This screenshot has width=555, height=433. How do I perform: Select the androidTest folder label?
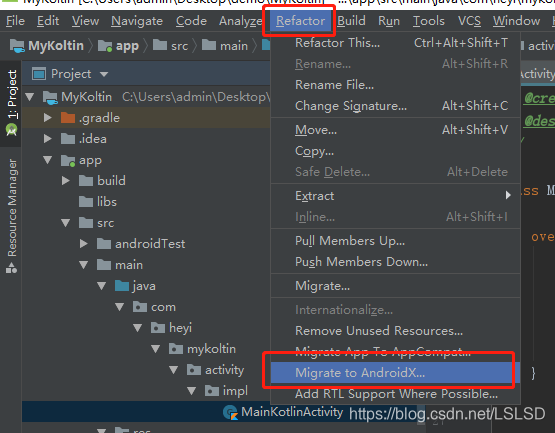(150, 244)
